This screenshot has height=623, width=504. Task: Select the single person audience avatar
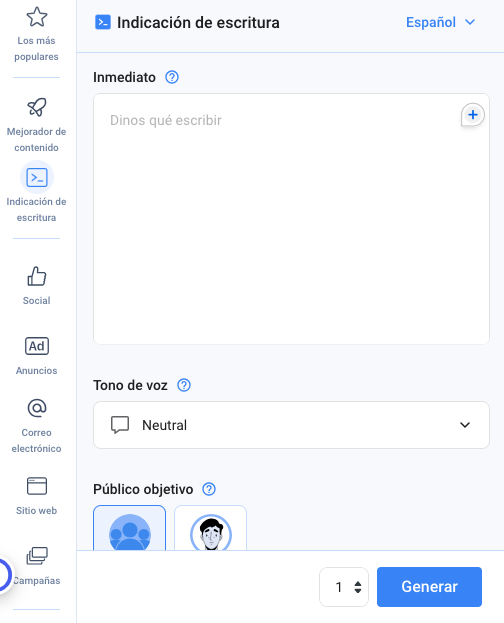(x=210, y=528)
